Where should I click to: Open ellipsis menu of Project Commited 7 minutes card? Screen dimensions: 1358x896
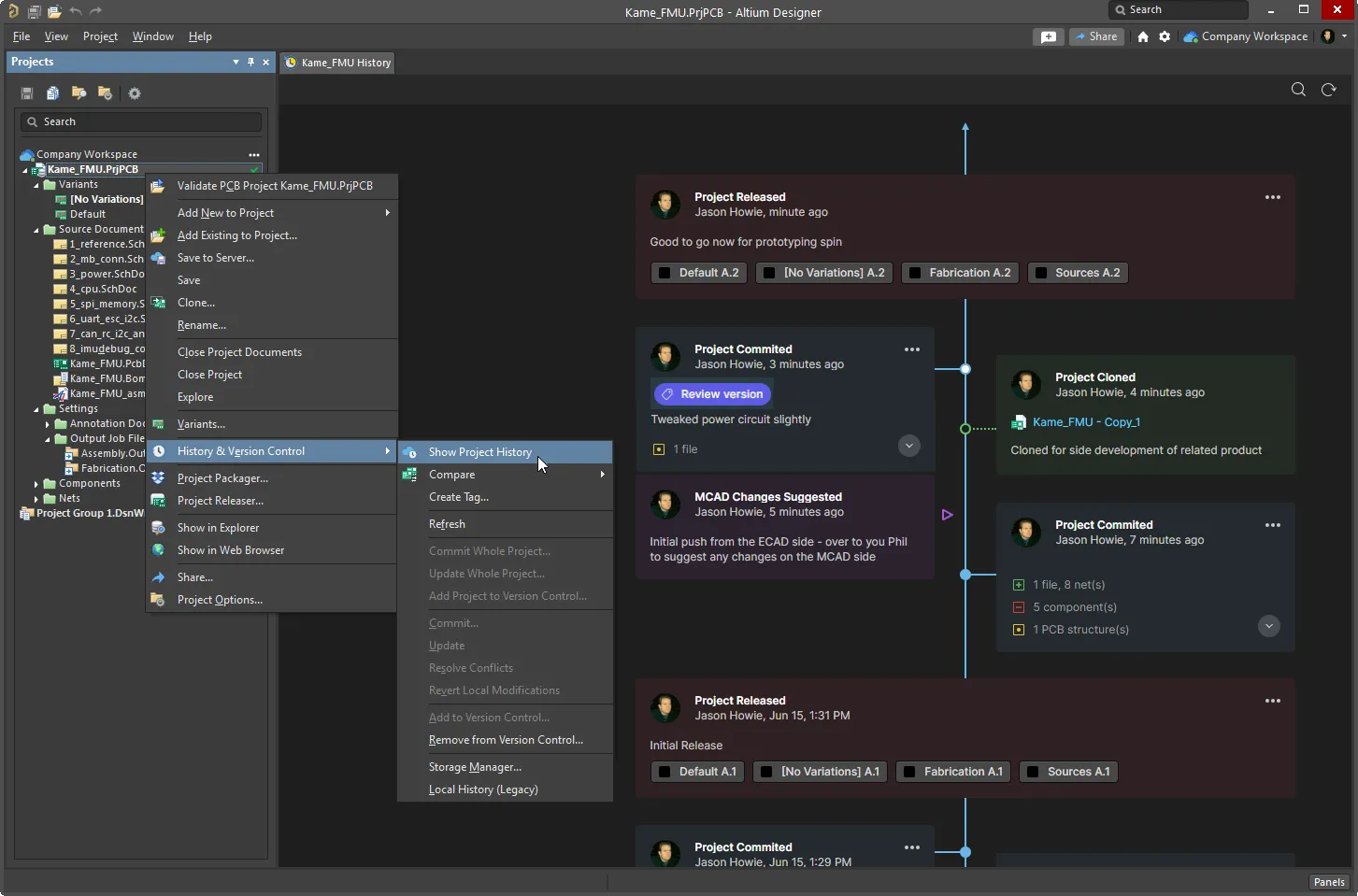point(1273,525)
